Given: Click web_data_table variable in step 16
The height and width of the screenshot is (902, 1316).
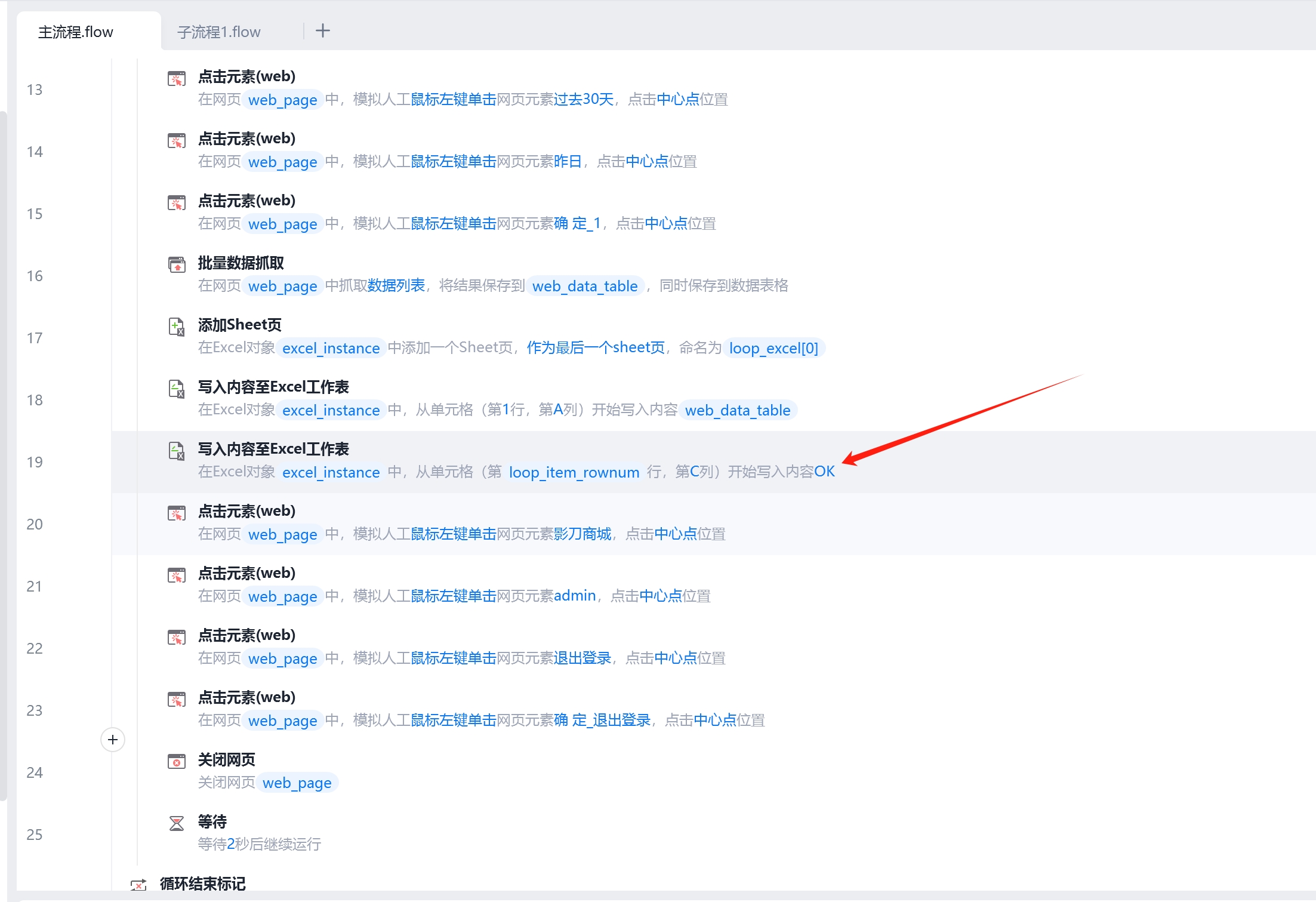Looking at the screenshot, I should pos(584,287).
